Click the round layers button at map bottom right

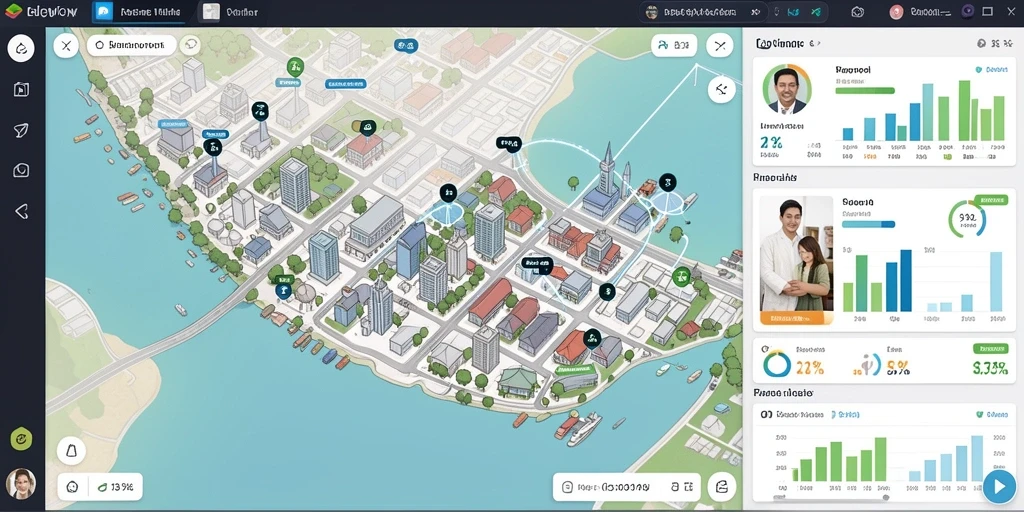click(722, 487)
